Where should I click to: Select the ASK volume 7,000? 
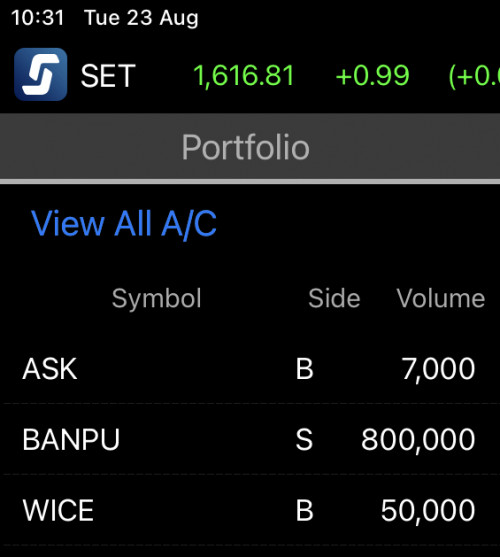[x=438, y=369]
